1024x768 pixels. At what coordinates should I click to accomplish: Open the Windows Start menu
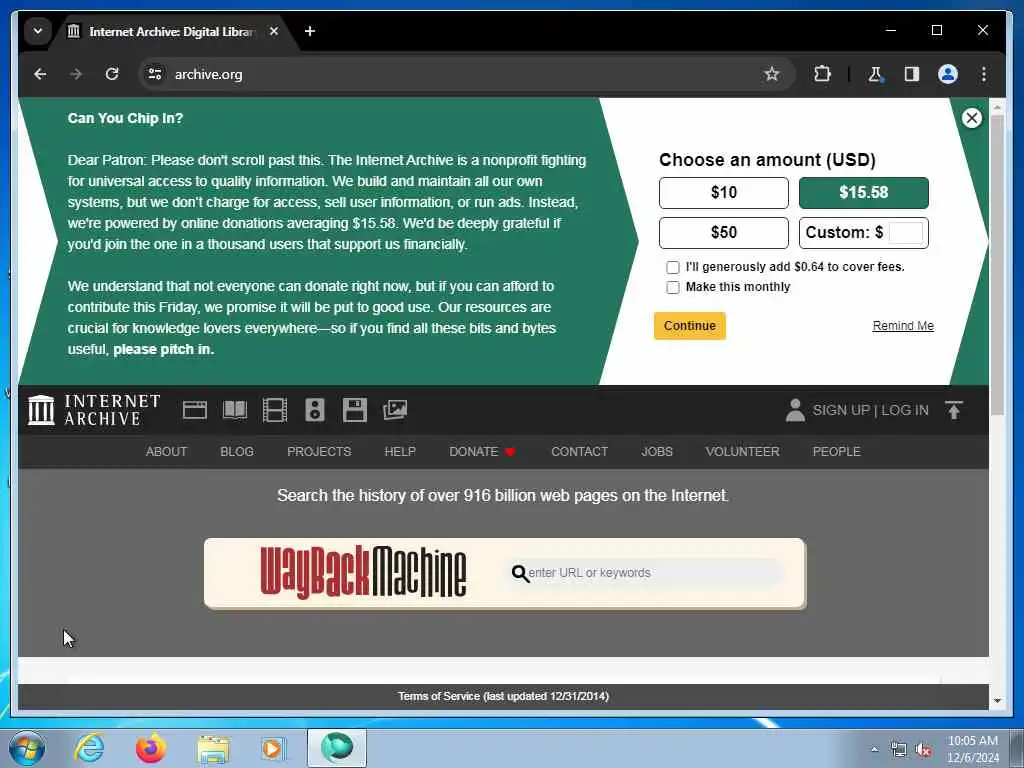[x=27, y=748]
